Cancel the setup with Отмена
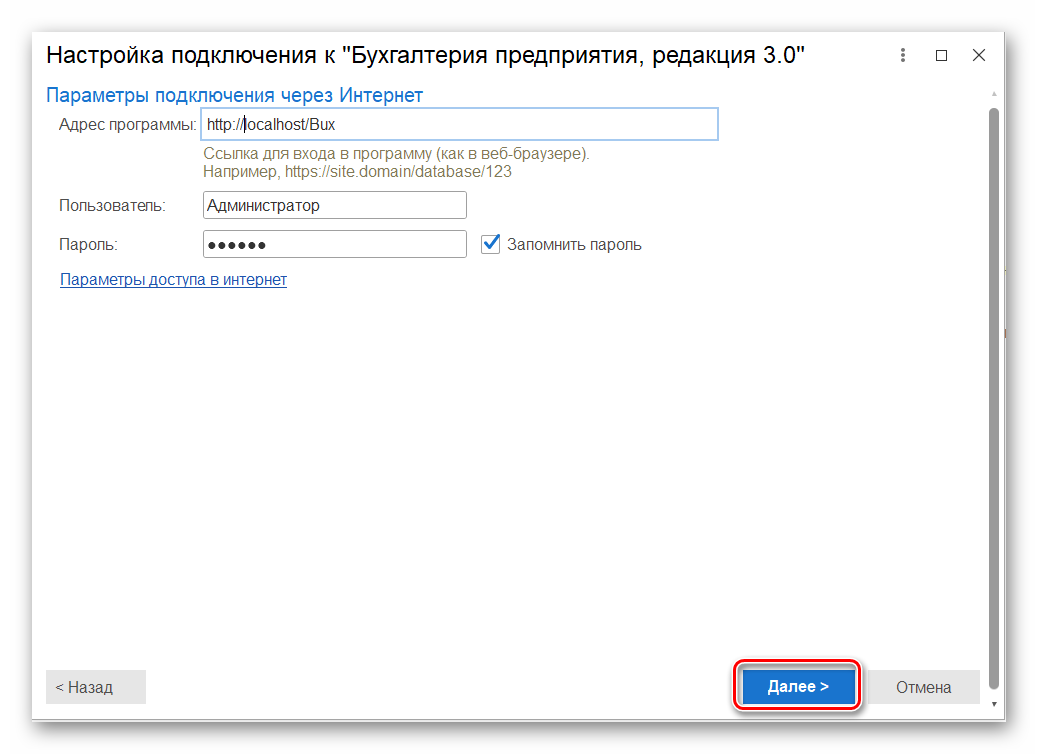This screenshot has height=754, width=1038. [x=923, y=687]
